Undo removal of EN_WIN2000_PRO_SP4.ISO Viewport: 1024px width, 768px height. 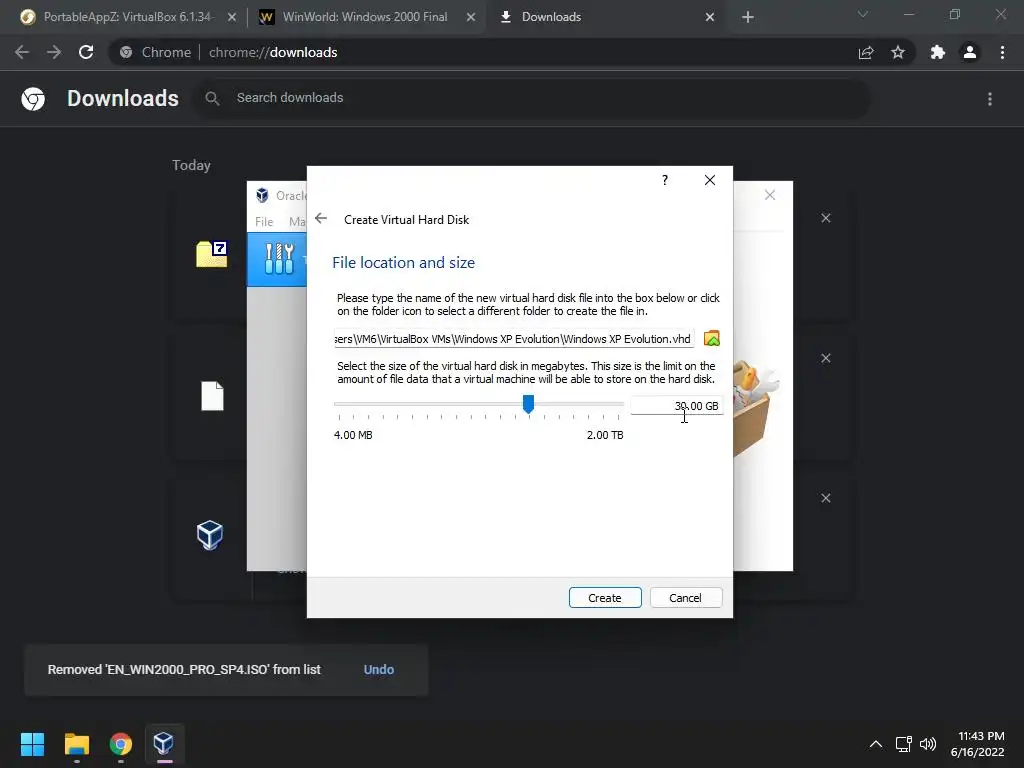(379, 669)
